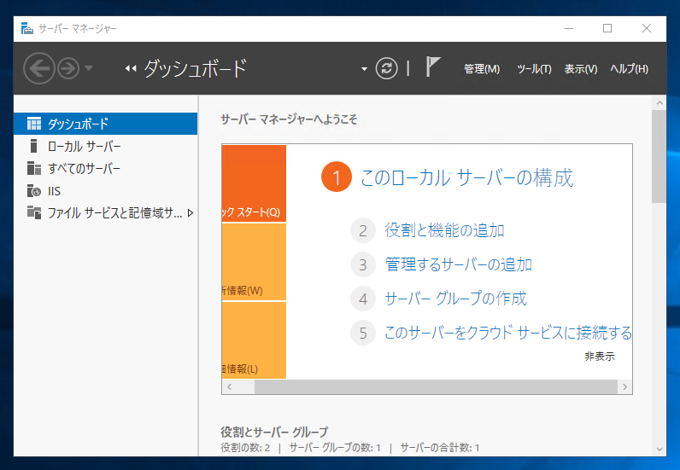This screenshot has height=470, width=680.
Task: Click the step 2 number circle
Action: tap(363, 230)
